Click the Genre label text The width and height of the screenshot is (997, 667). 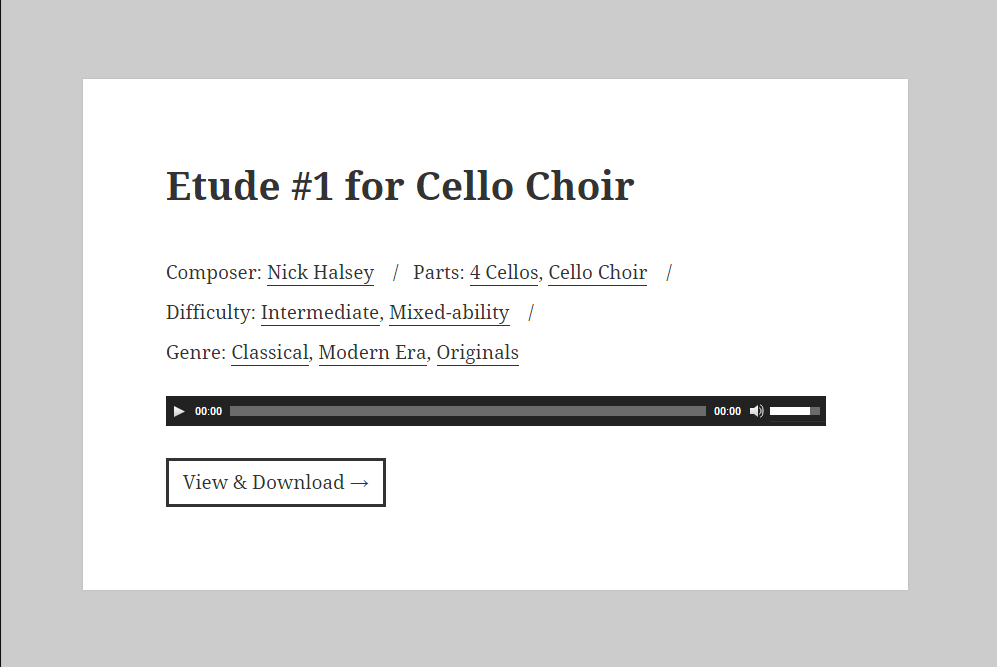pyautogui.click(x=196, y=353)
